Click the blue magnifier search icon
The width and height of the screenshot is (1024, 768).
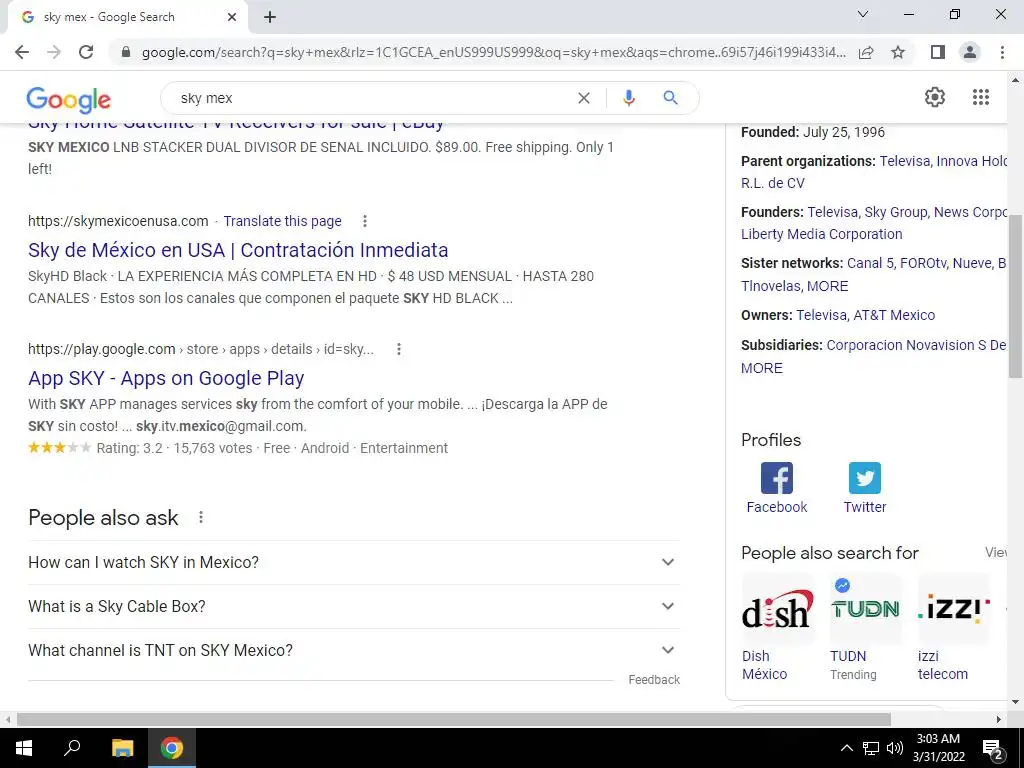point(670,98)
